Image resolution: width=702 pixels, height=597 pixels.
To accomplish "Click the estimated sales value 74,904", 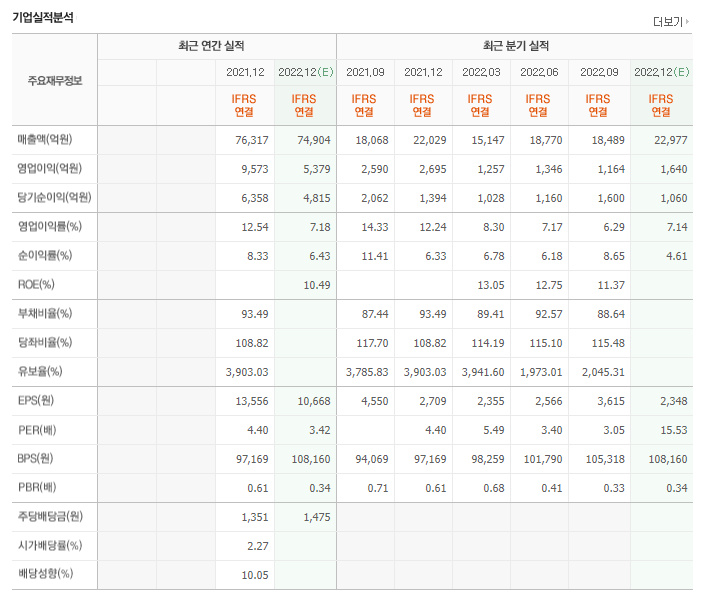I will tap(314, 140).
